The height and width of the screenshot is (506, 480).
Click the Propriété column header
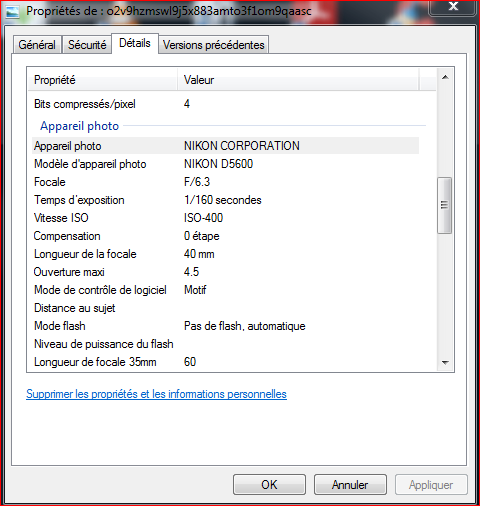[x=102, y=80]
